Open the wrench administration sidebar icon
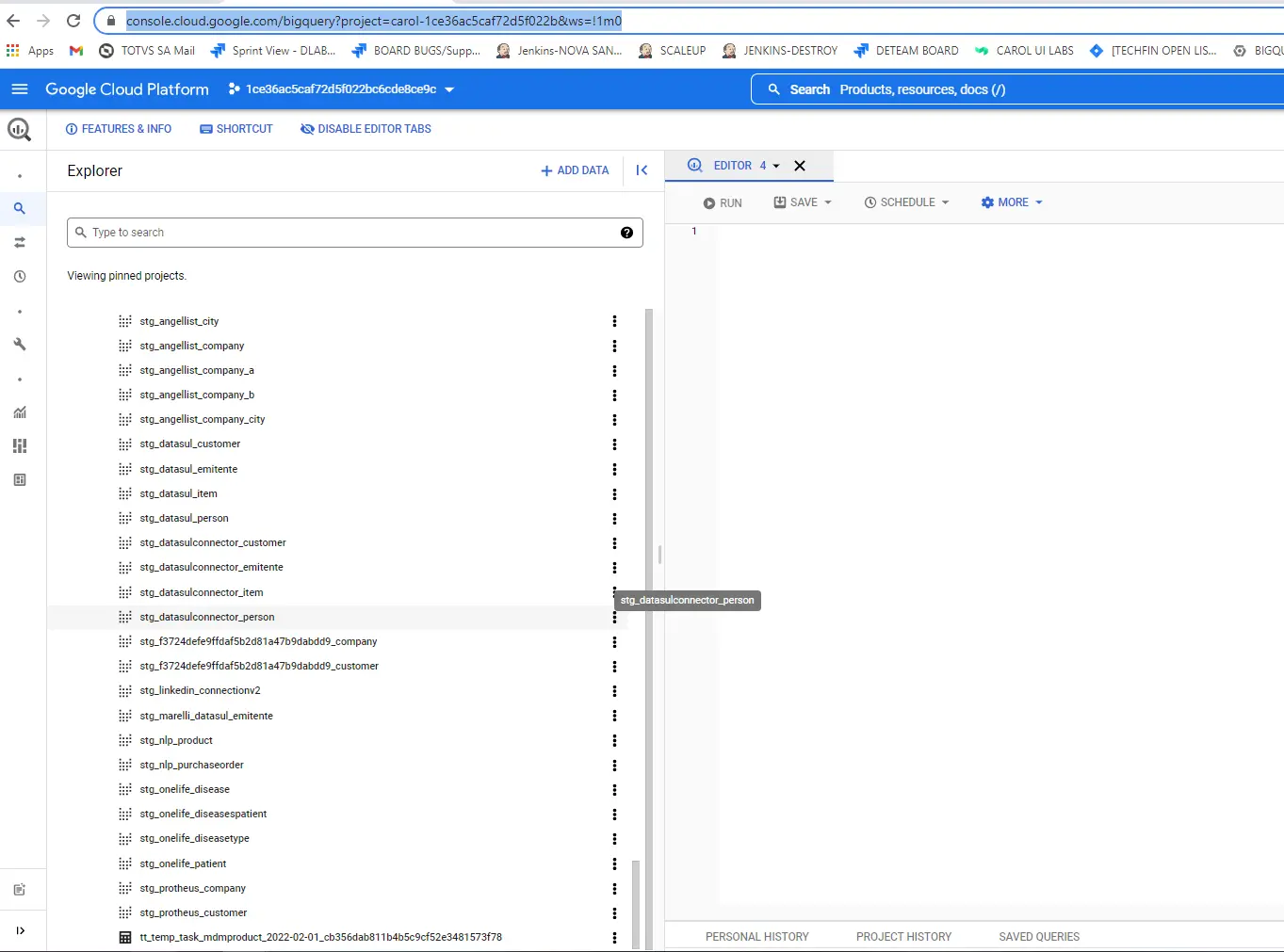The image size is (1284, 952). (x=20, y=345)
